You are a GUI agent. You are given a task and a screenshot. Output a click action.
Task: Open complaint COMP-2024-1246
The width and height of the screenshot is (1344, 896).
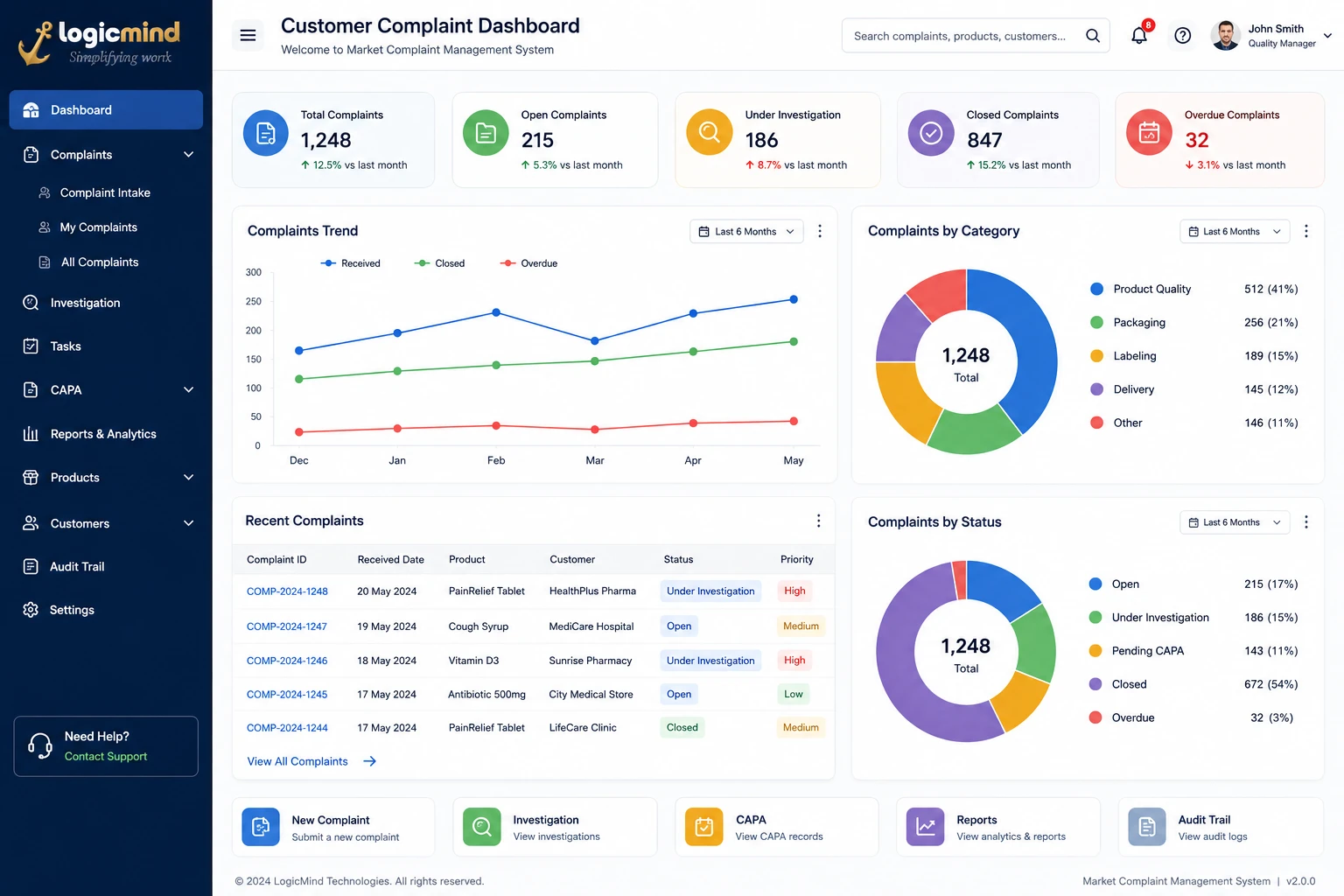[287, 661]
